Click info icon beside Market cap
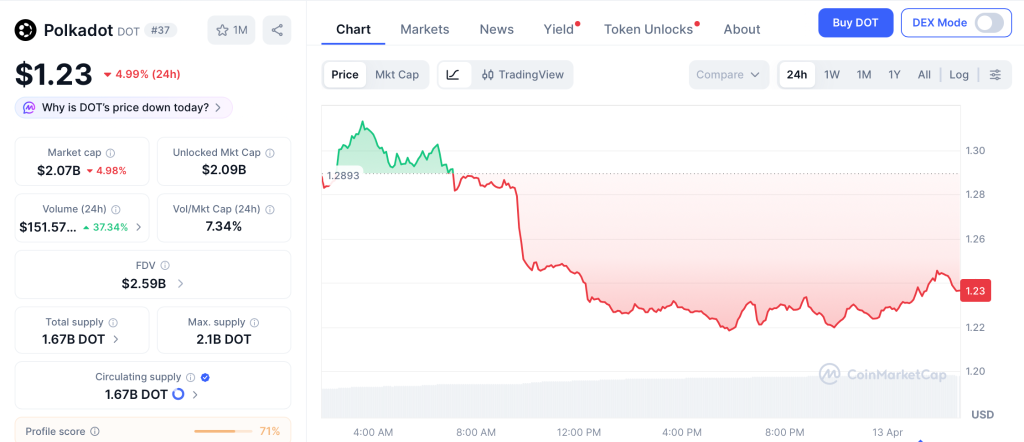The height and width of the screenshot is (442, 1024). 110,153
